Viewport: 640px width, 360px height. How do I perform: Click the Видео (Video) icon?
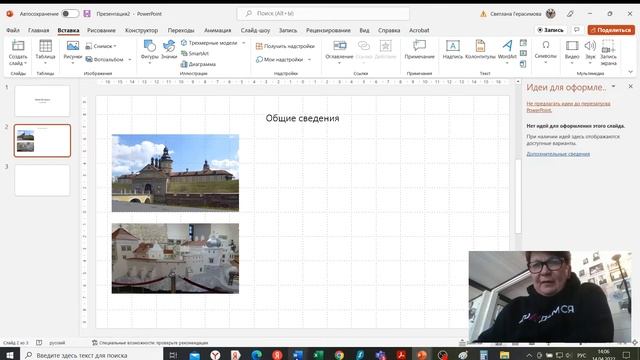572,45
